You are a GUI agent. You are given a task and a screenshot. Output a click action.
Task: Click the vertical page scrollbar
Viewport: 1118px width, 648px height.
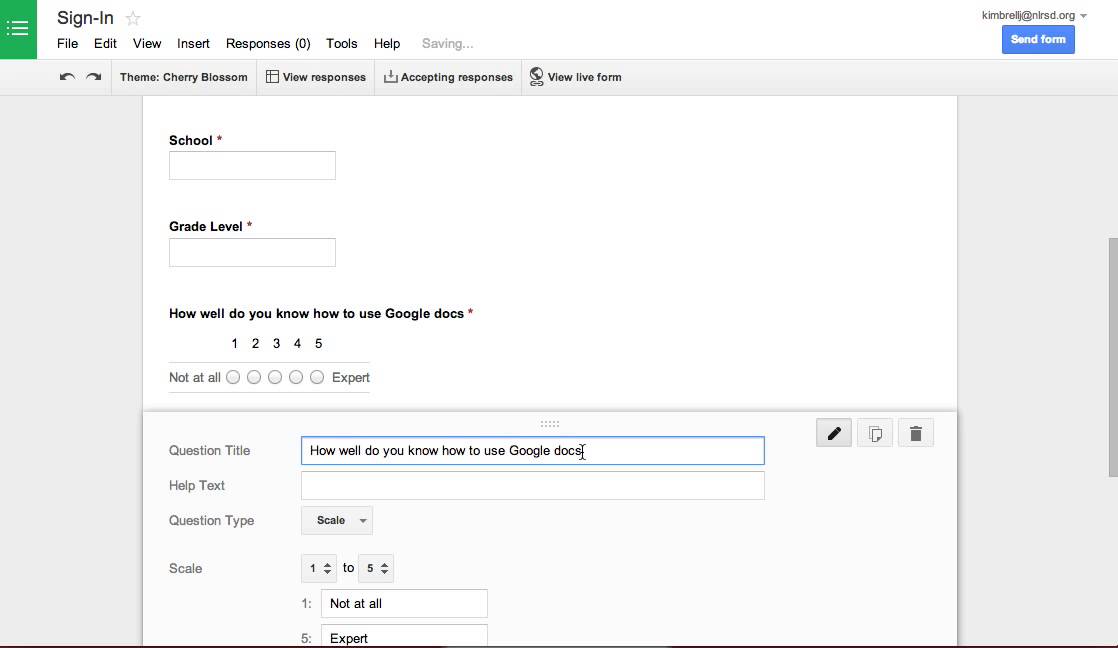coord(1113,356)
